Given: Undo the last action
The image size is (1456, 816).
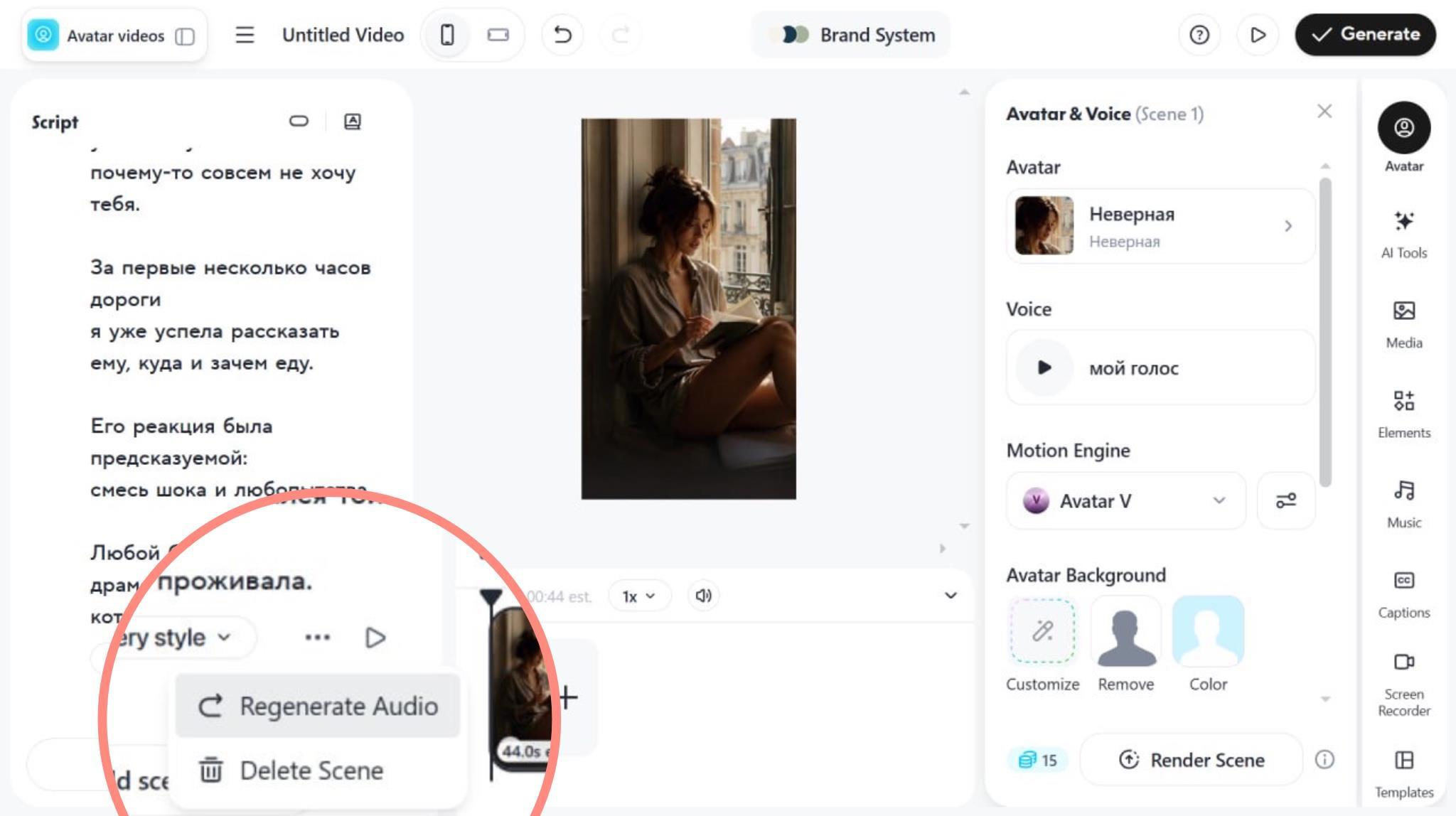Looking at the screenshot, I should [x=562, y=35].
